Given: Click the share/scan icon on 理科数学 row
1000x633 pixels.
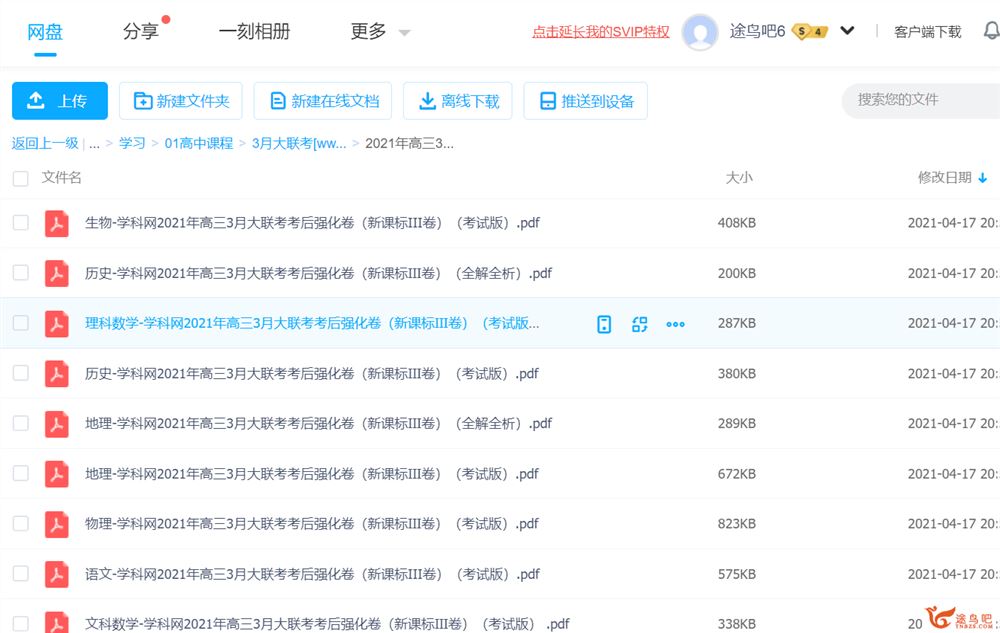Looking at the screenshot, I should [x=640, y=324].
